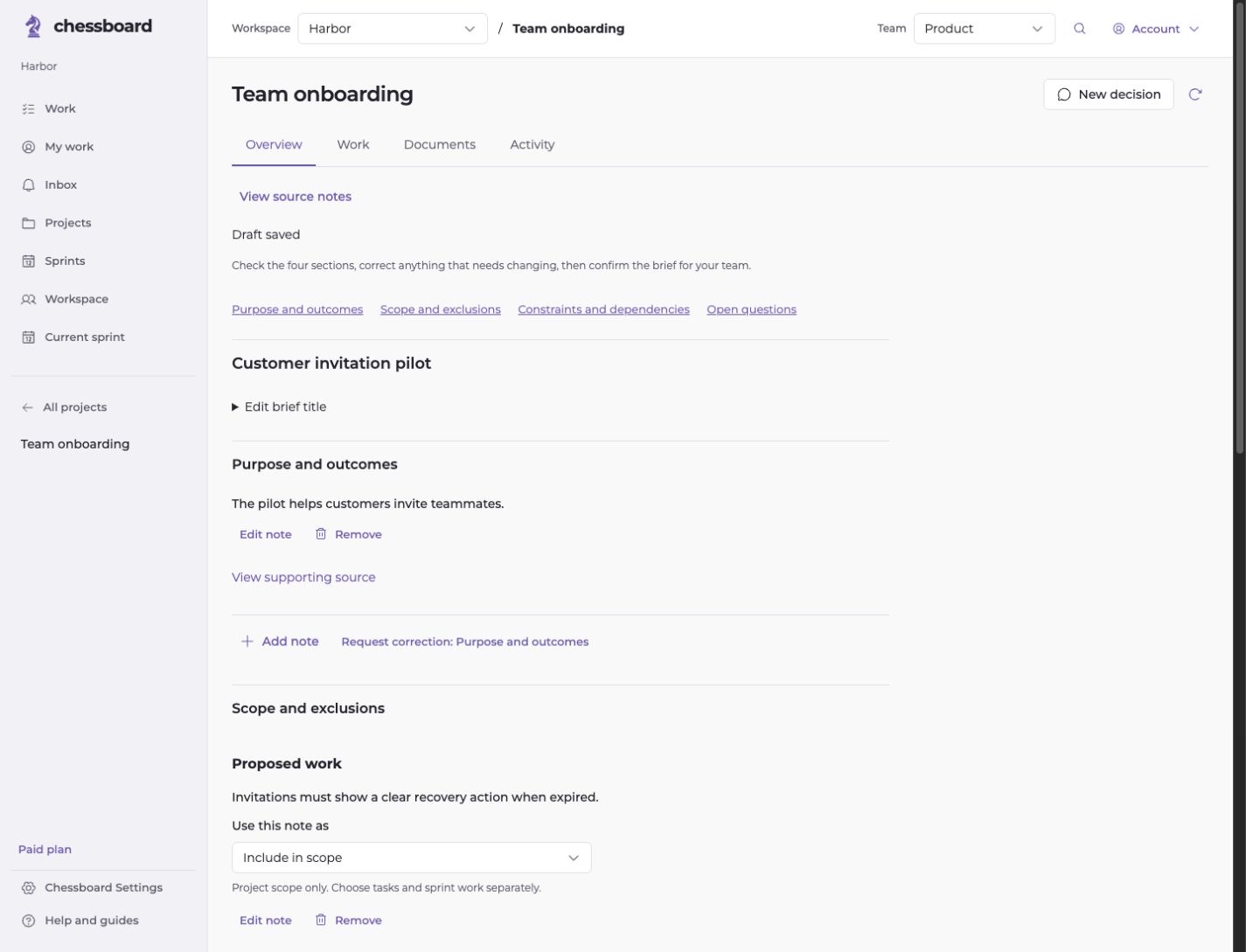Image resolution: width=1246 pixels, height=952 pixels.
Task: Switch to the Documents tab
Action: pyautogui.click(x=440, y=145)
